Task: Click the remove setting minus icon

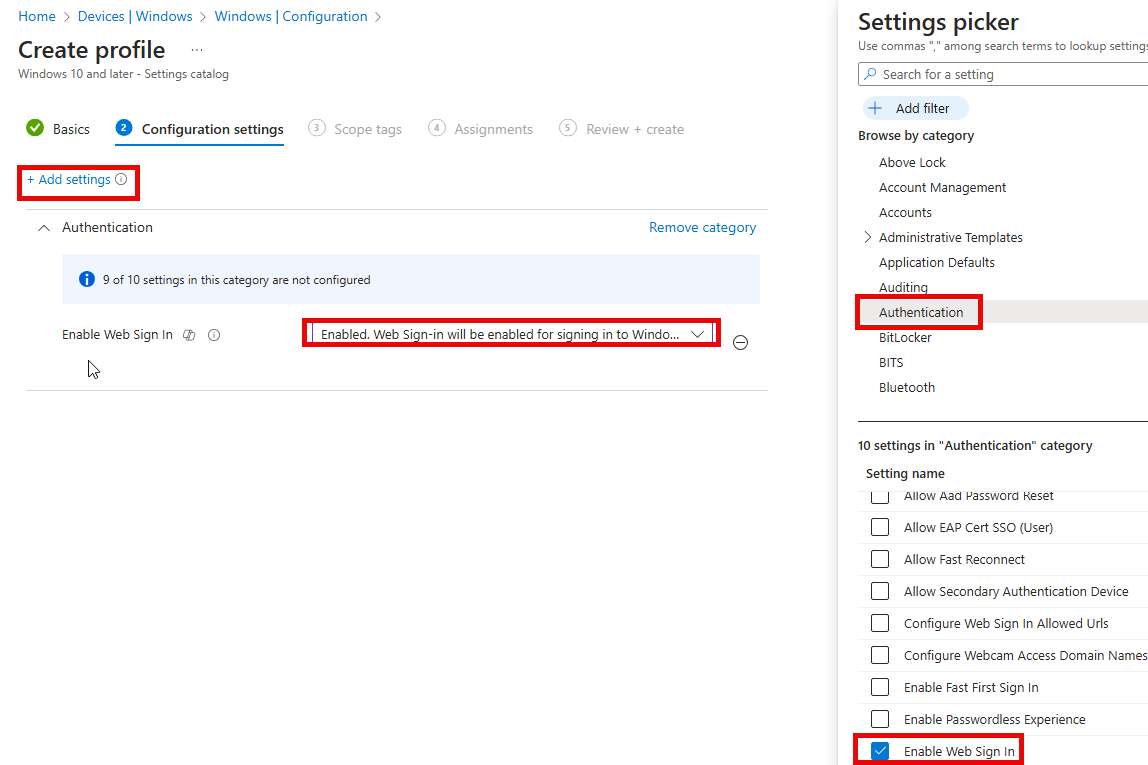Action: (x=740, y=342)
